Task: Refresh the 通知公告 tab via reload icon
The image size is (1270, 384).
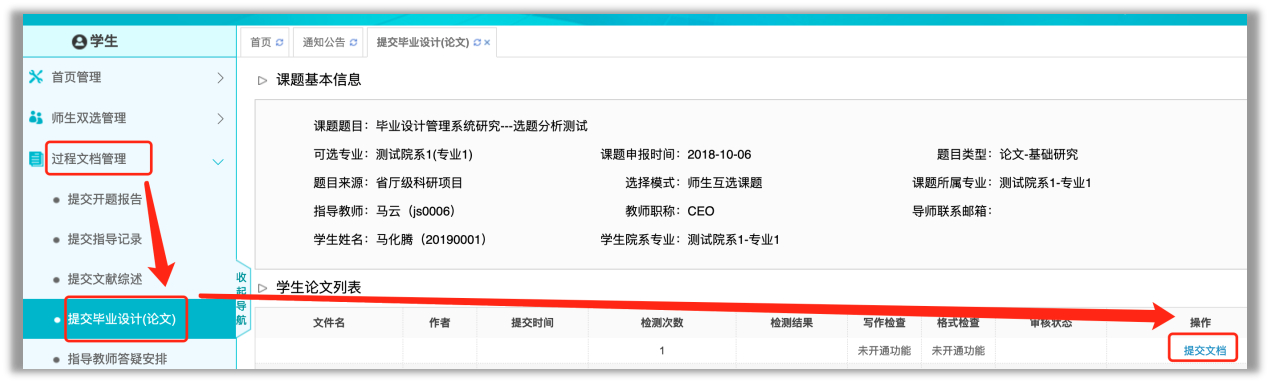Action: pyautogui.click(x=353, y=42)
